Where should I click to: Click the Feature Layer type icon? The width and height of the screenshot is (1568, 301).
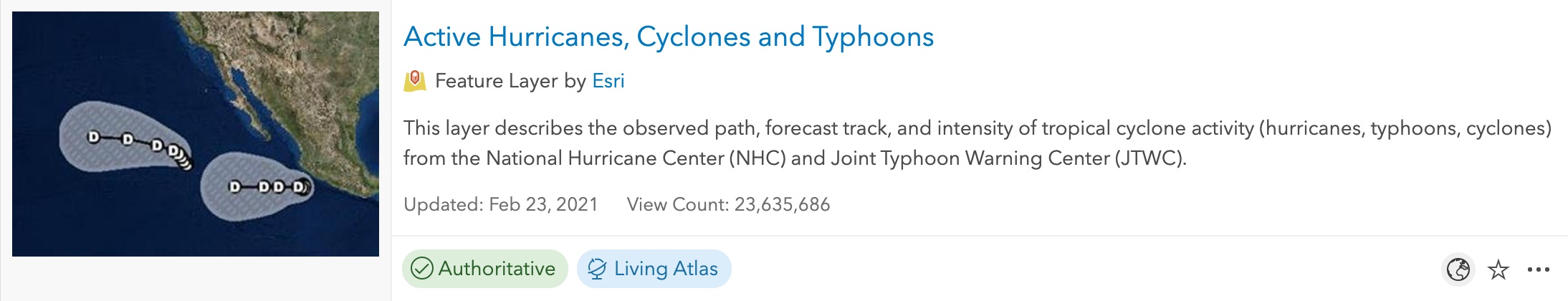[x=415, y=81]
